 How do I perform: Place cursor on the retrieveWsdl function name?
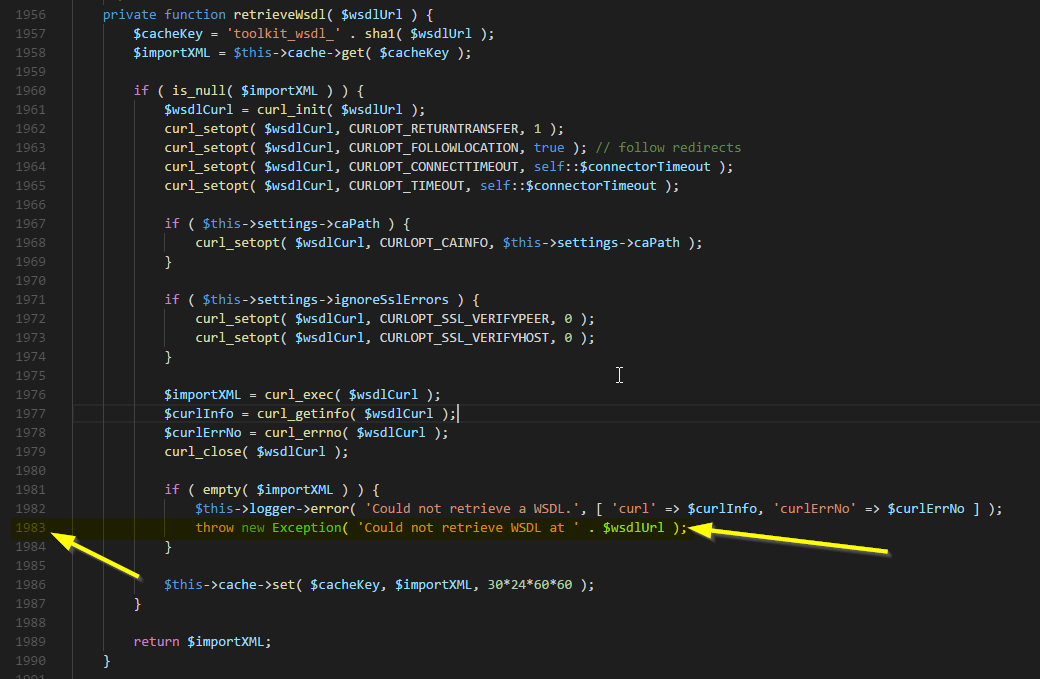[278, 14]
